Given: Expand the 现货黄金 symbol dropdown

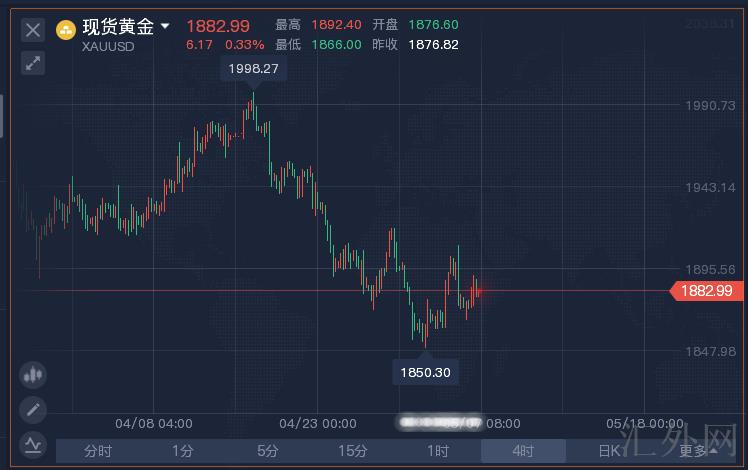Looking at the screenshot, I should point(165,26).
